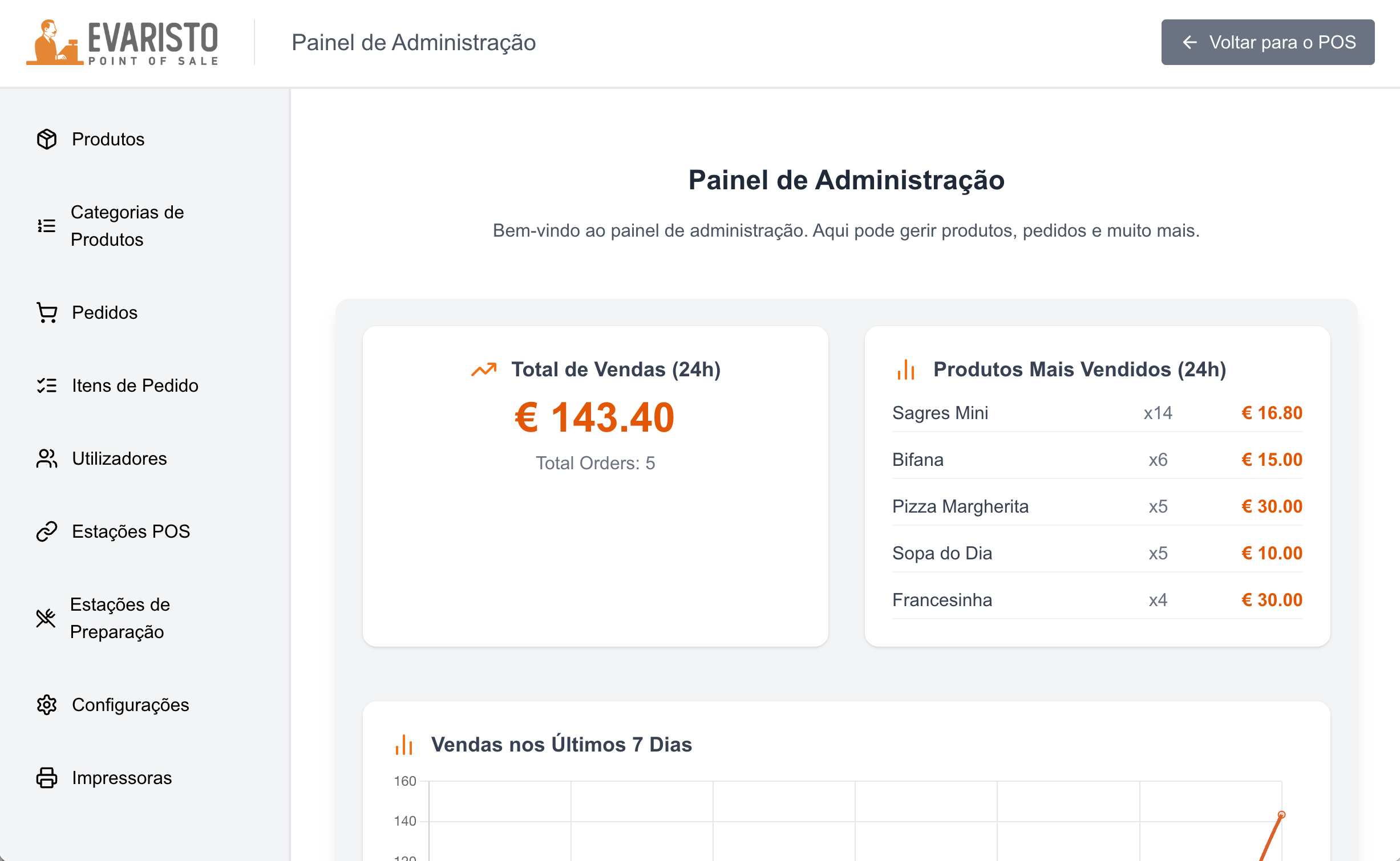Click the Configurações gear icon
1400x861 pixels.
[x=47, y=705]
